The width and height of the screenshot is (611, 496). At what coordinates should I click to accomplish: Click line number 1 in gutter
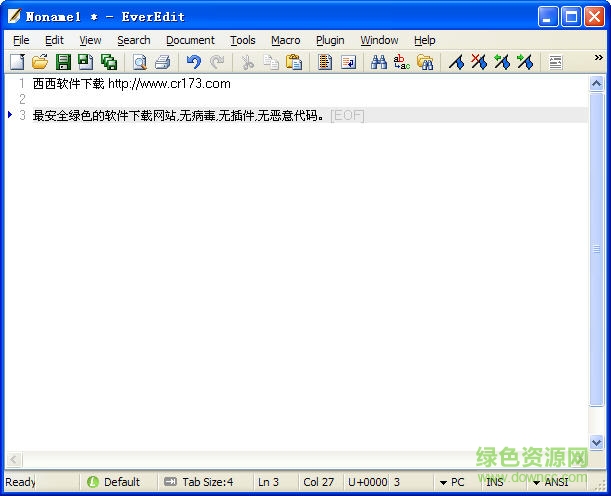click(x=22, y=83)
